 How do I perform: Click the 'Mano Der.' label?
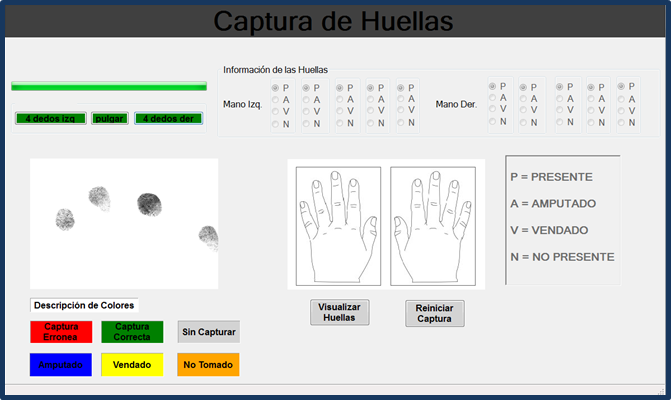click(456, 104)
